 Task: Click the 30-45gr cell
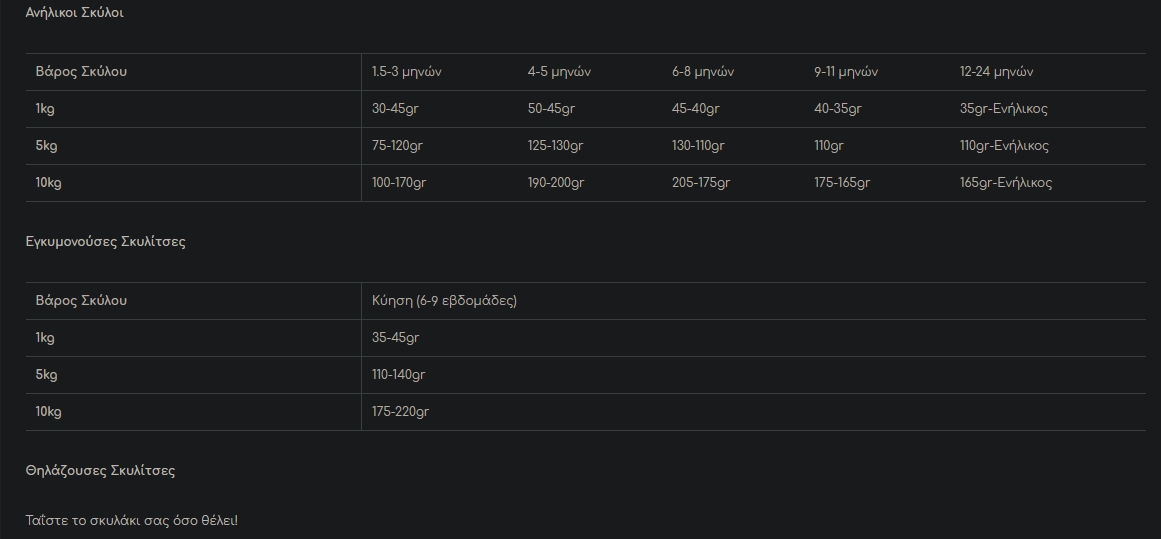(x=395, y=109)
